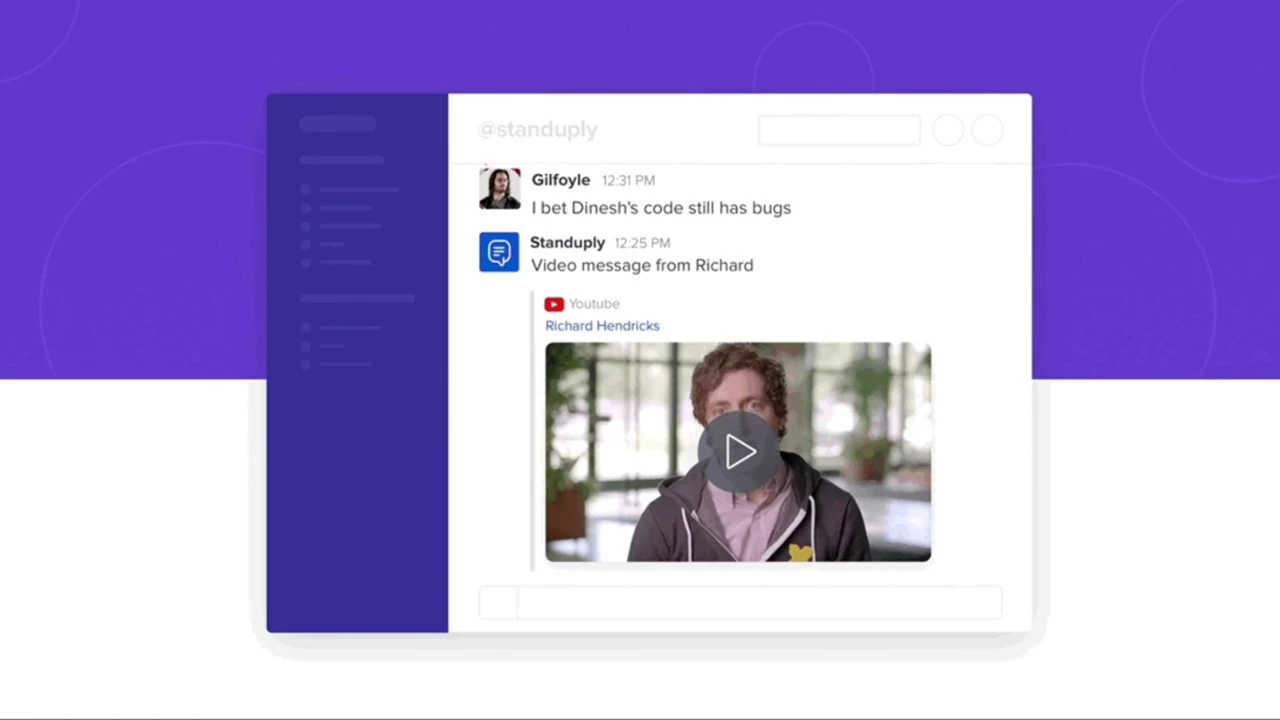
Task: Select 'I bet Dinesh's code still has bugs' message
Action: tap(661, 208)
